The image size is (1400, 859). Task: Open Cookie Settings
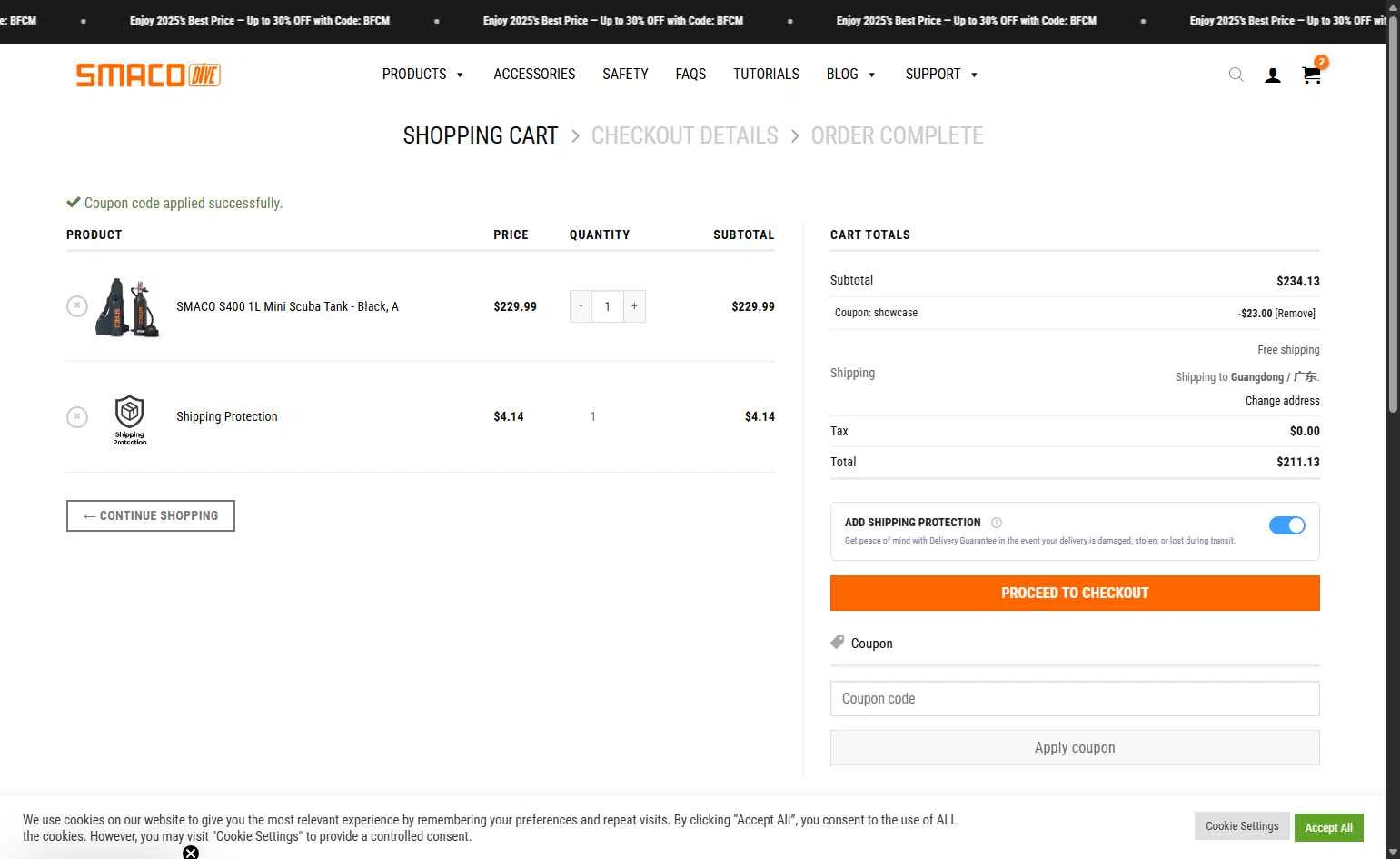[1242, 826]
